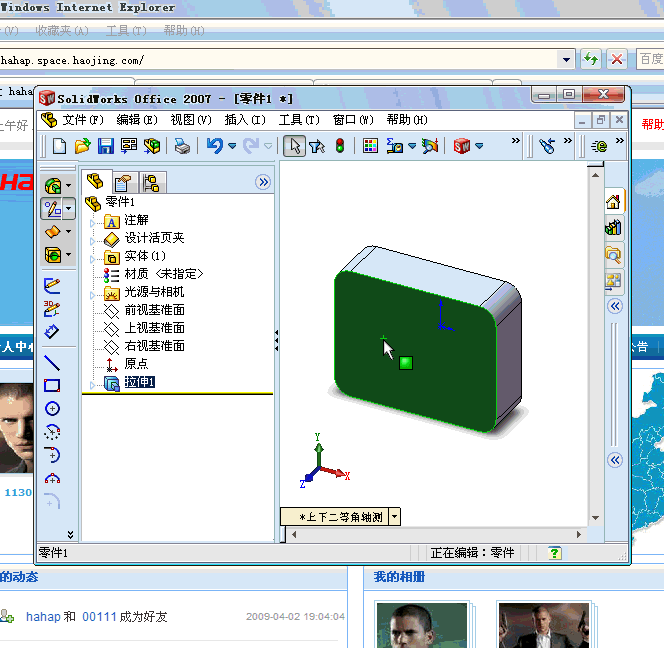
Task: Click the viewport horizontal scrollbar right arrow
Action: pyautogui.click(x=578, y=534)
